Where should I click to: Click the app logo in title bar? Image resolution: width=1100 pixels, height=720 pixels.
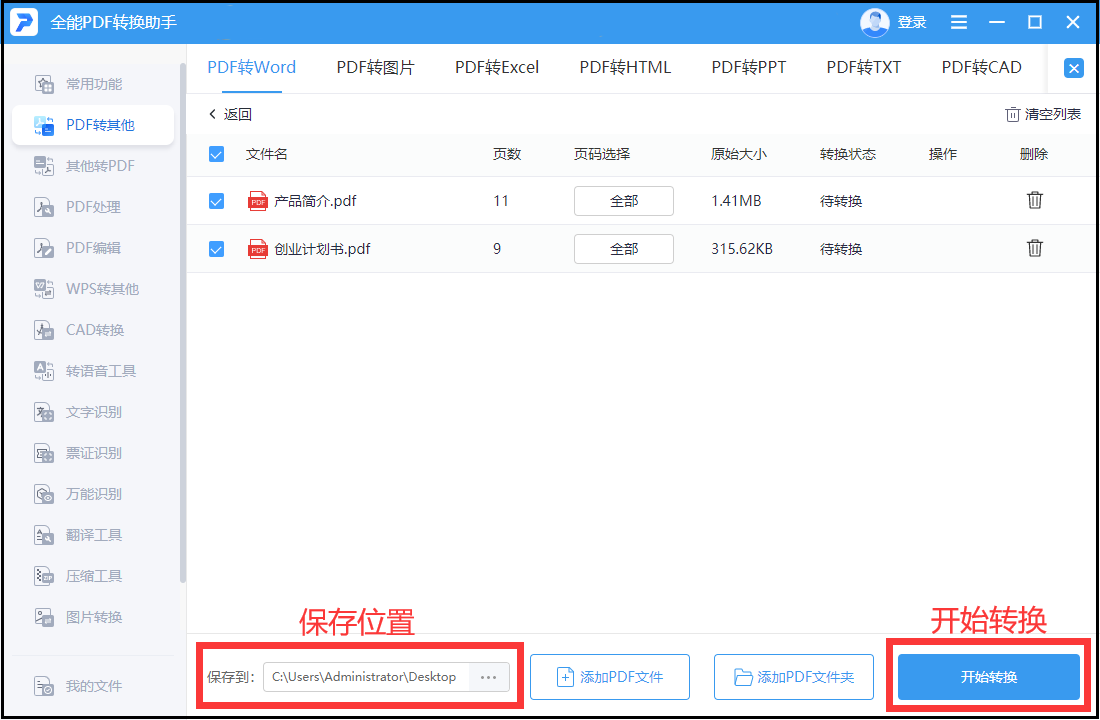24,22
